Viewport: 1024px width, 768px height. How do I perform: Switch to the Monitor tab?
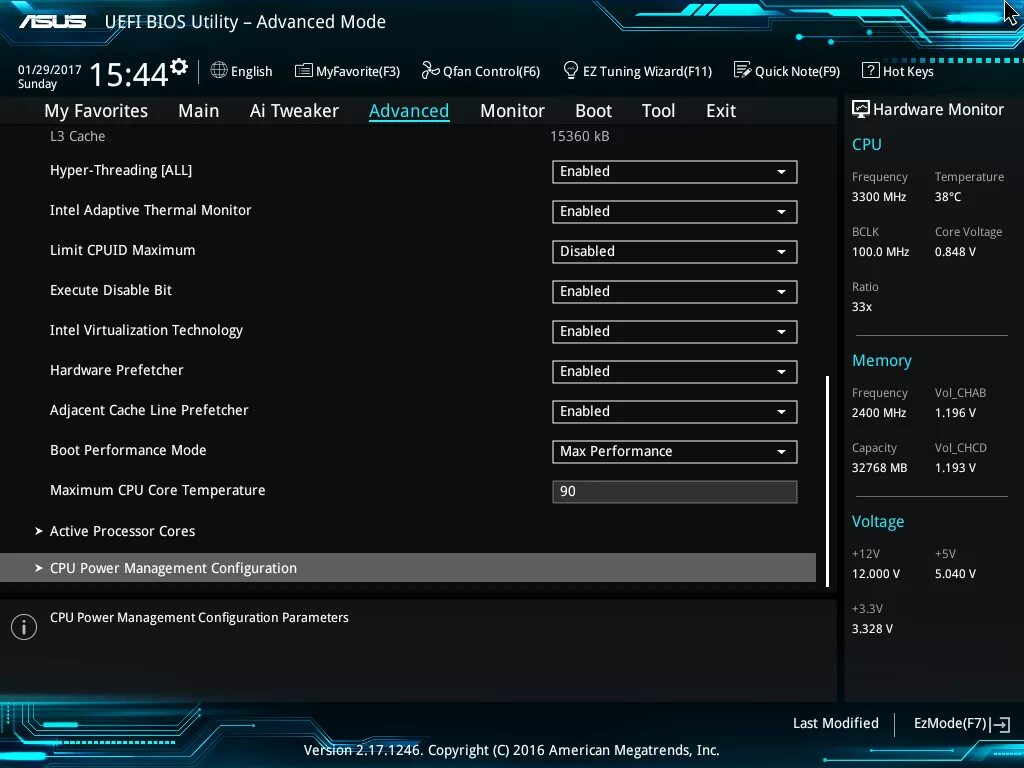coord(512,111)
